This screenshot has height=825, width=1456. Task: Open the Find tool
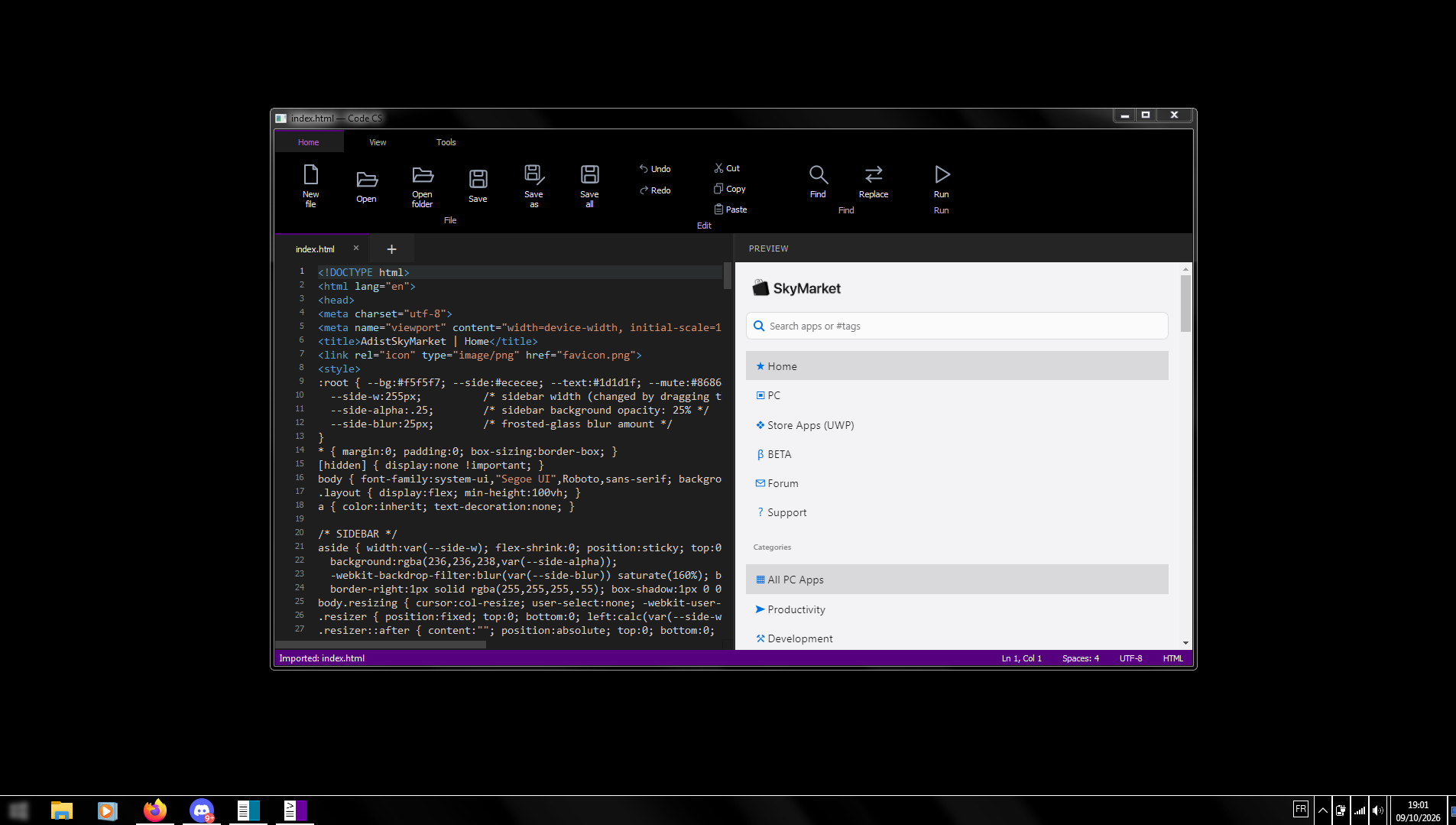coord(818,182)
